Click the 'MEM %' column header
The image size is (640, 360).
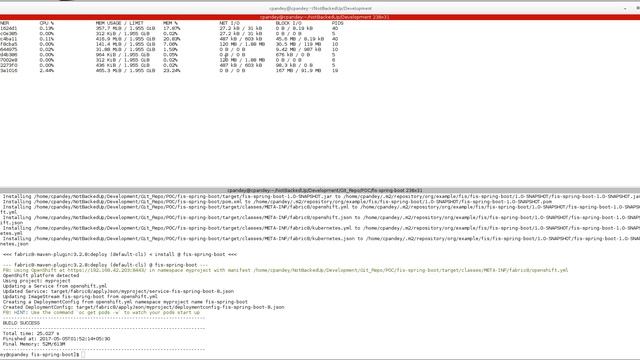[170, 23]
